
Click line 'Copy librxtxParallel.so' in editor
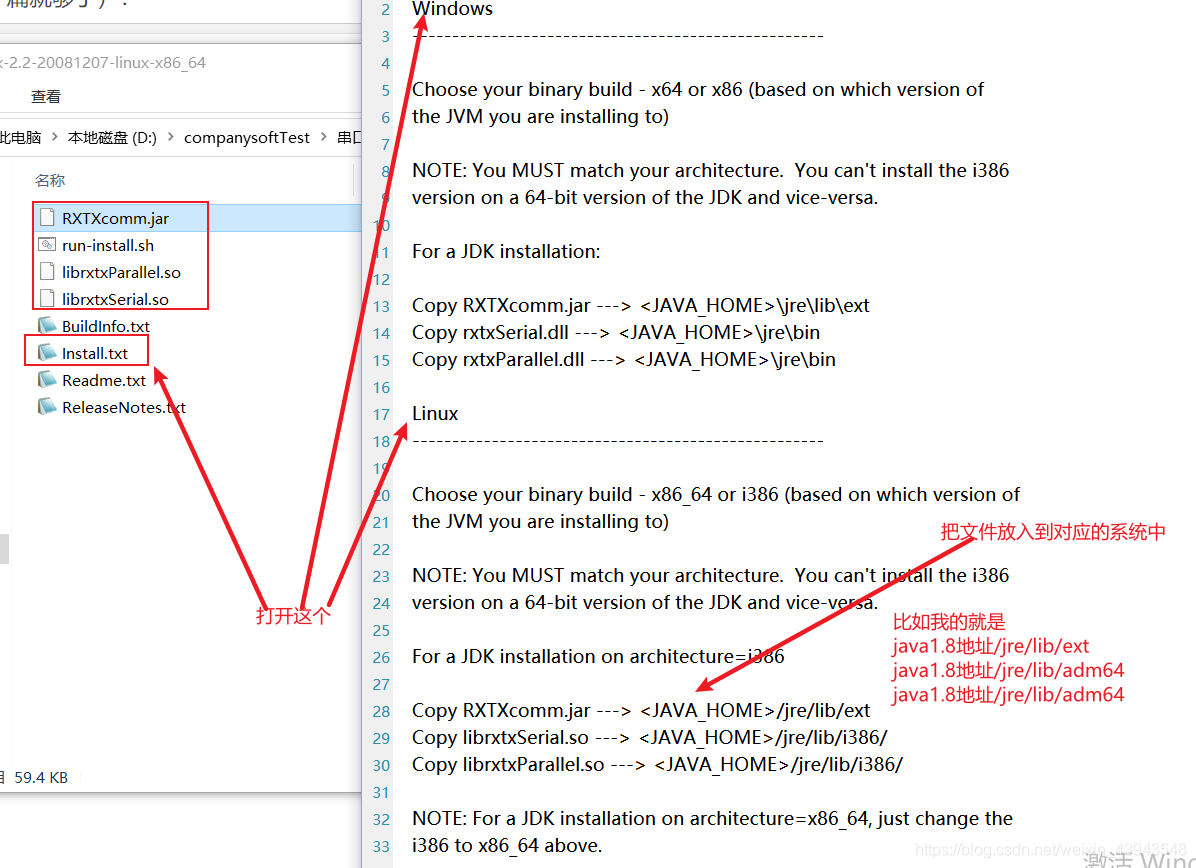coord(657,764)
